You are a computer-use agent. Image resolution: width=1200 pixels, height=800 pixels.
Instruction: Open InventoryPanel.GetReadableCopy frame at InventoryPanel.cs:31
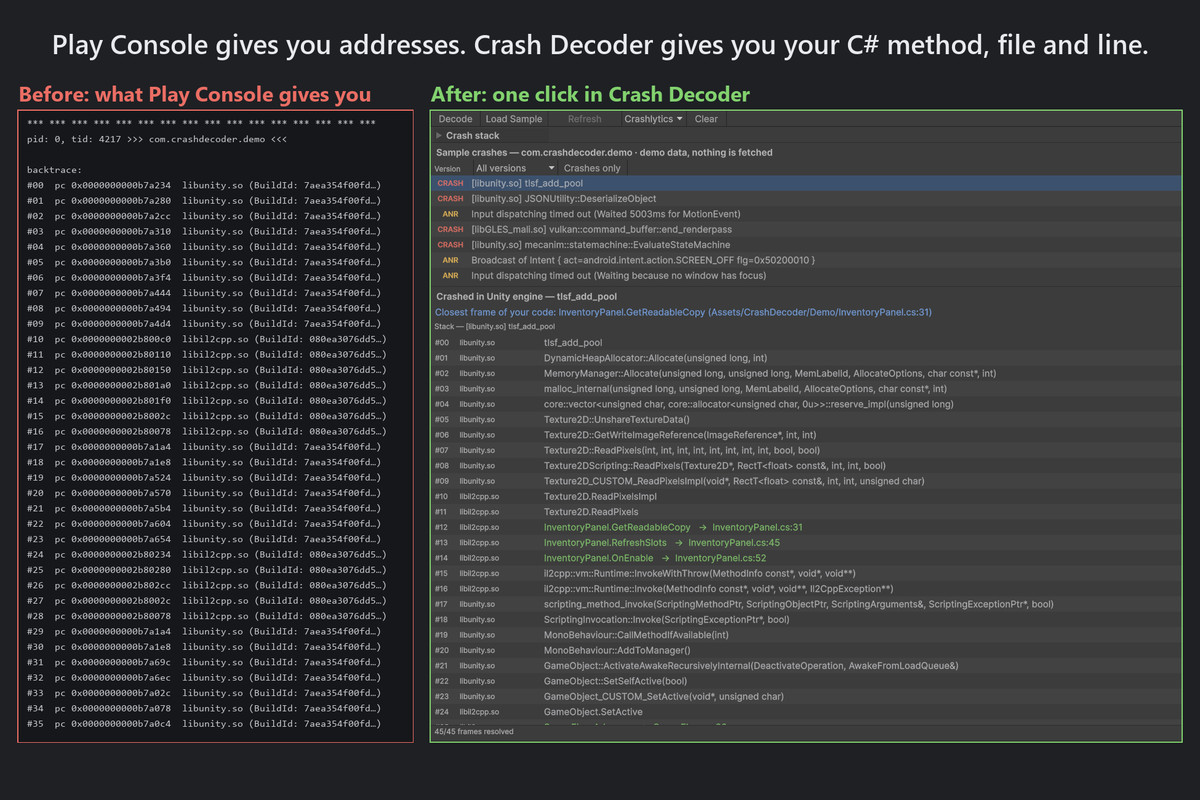(807, 527)
